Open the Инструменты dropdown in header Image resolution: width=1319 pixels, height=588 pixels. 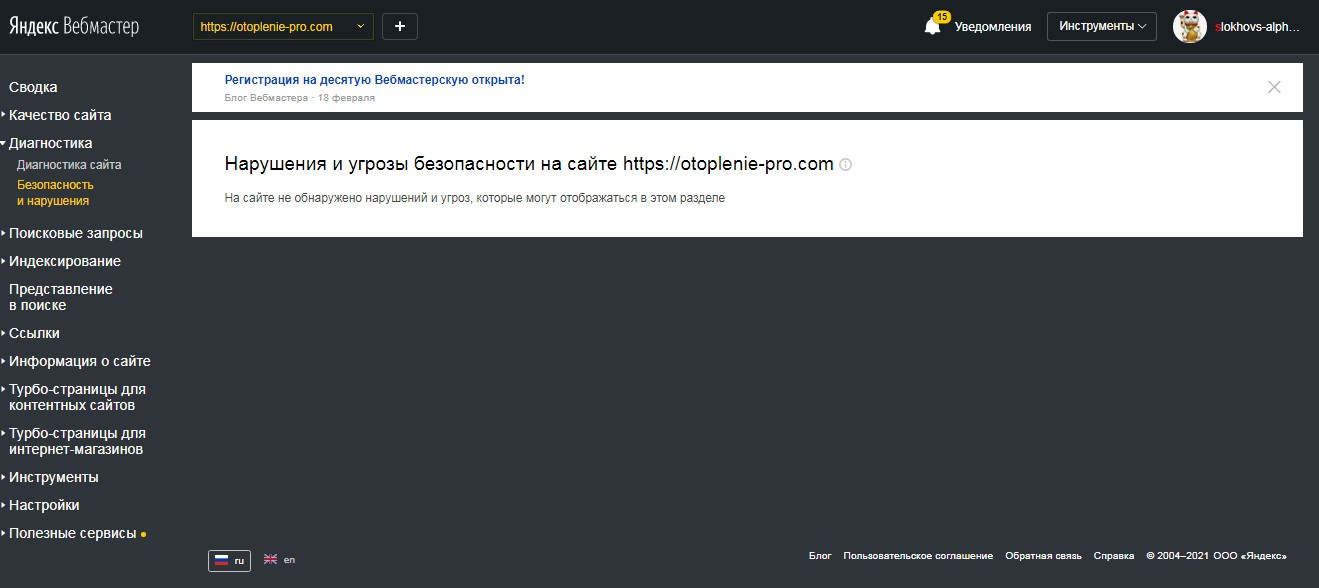point(1101,27)
